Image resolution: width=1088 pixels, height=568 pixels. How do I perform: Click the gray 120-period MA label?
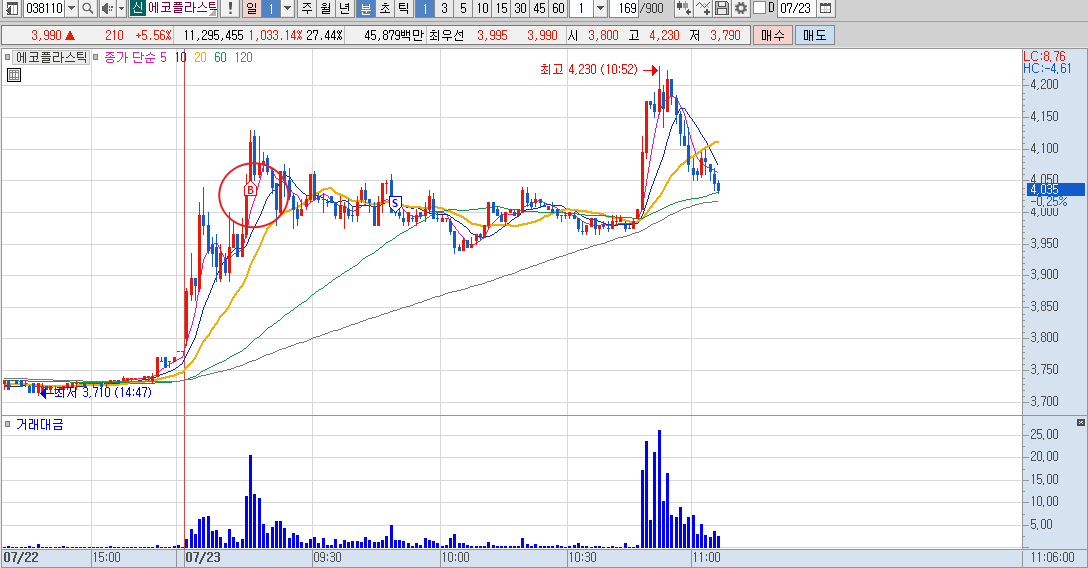[244, 58]
